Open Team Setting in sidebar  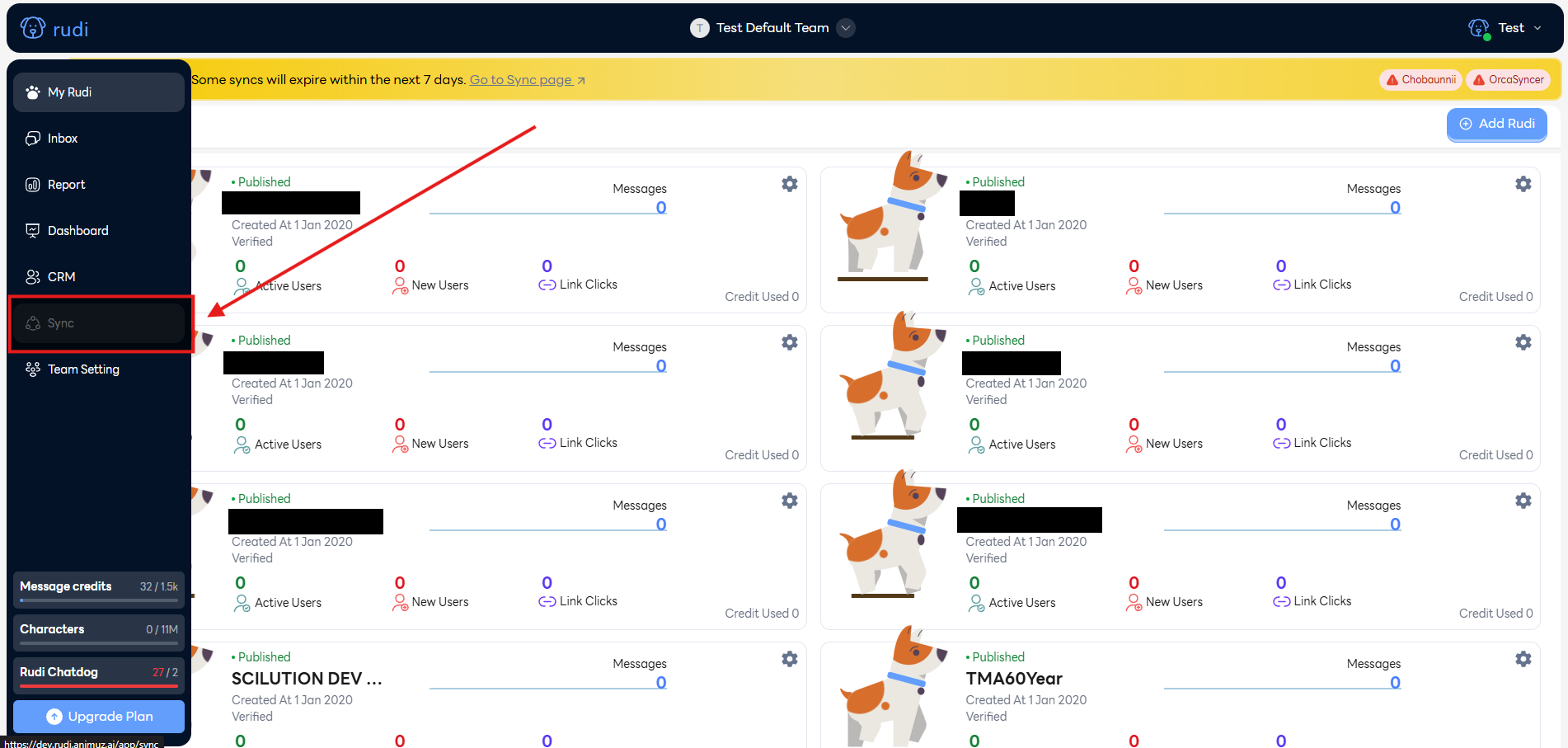83,369
